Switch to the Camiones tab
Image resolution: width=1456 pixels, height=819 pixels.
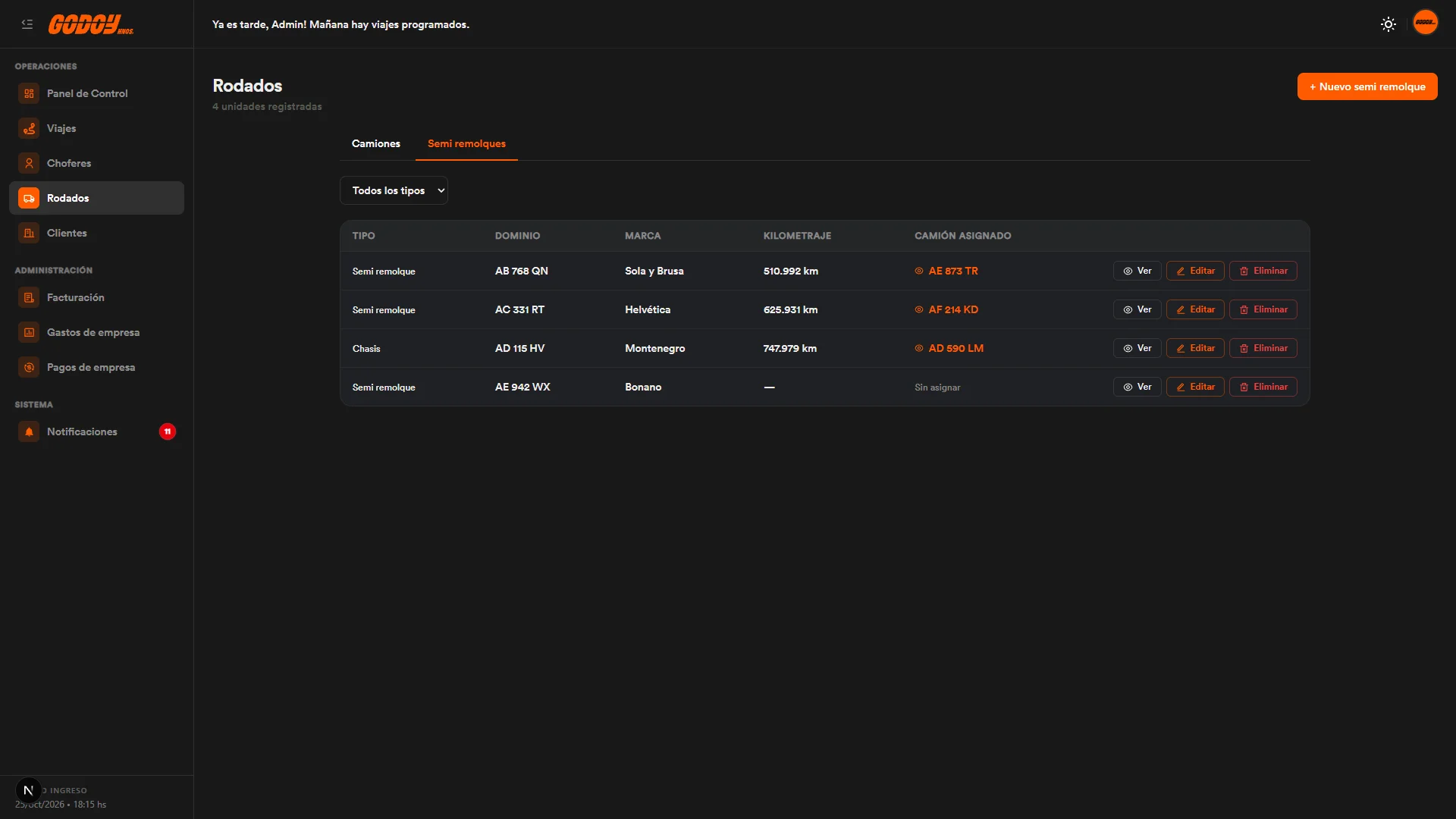point(376,143)
